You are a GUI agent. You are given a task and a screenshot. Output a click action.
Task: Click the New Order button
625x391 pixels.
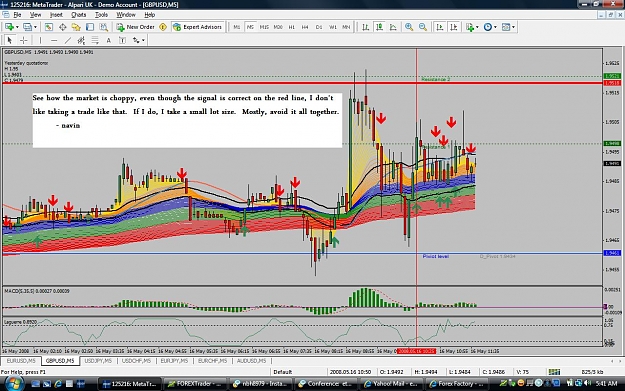[x=136, y=27]
